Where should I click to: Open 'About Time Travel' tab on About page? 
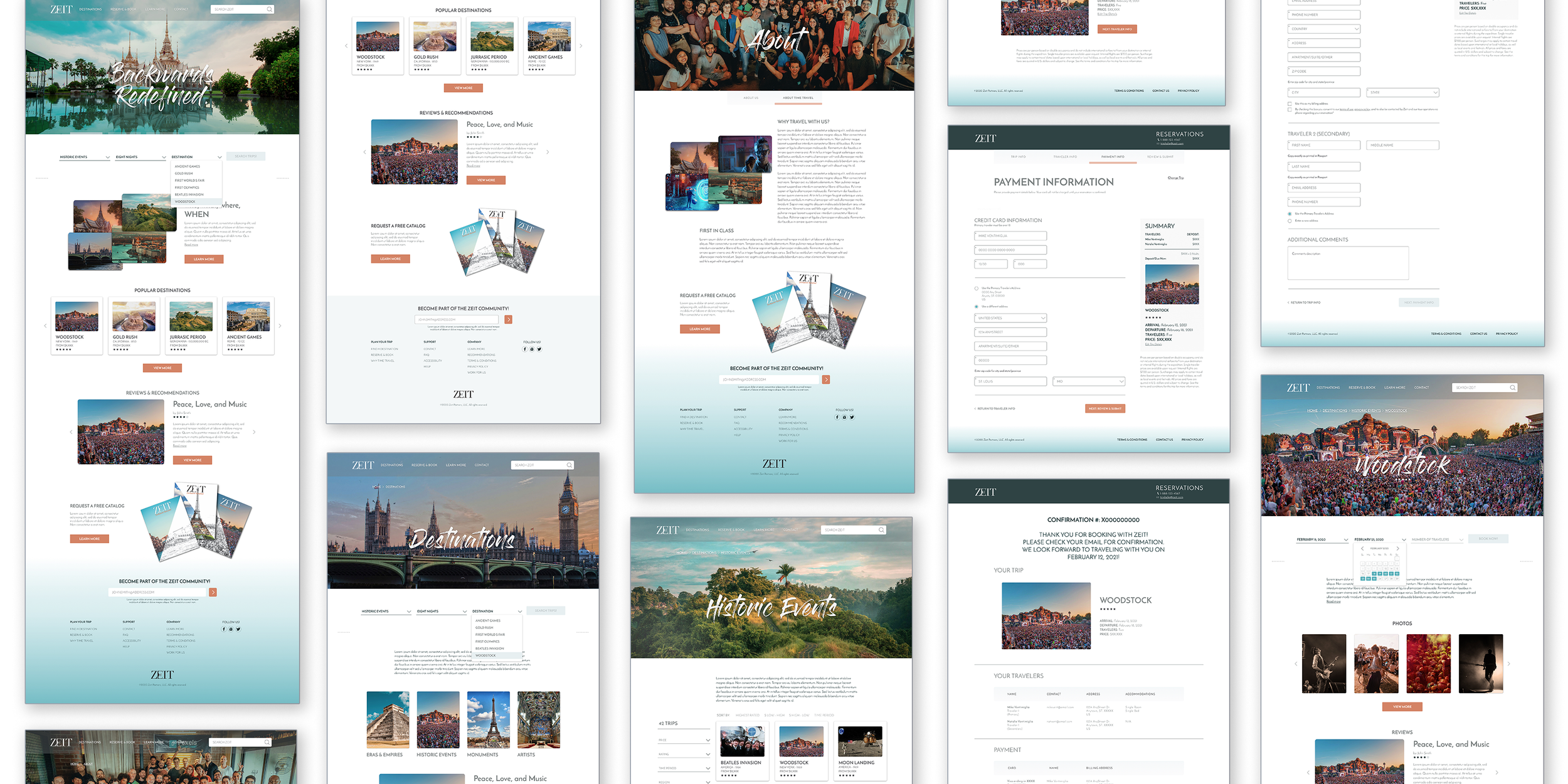point(798,98)
